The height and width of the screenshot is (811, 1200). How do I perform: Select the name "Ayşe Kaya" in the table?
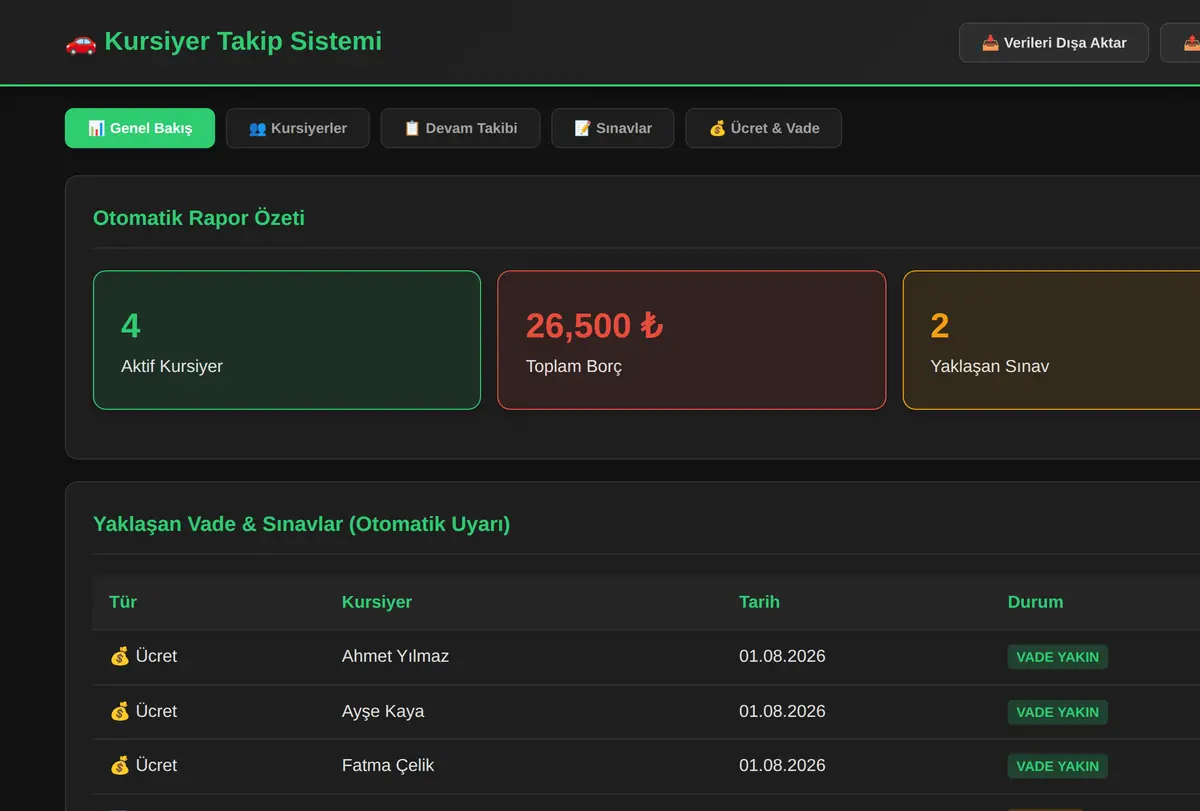coord(383,712)
